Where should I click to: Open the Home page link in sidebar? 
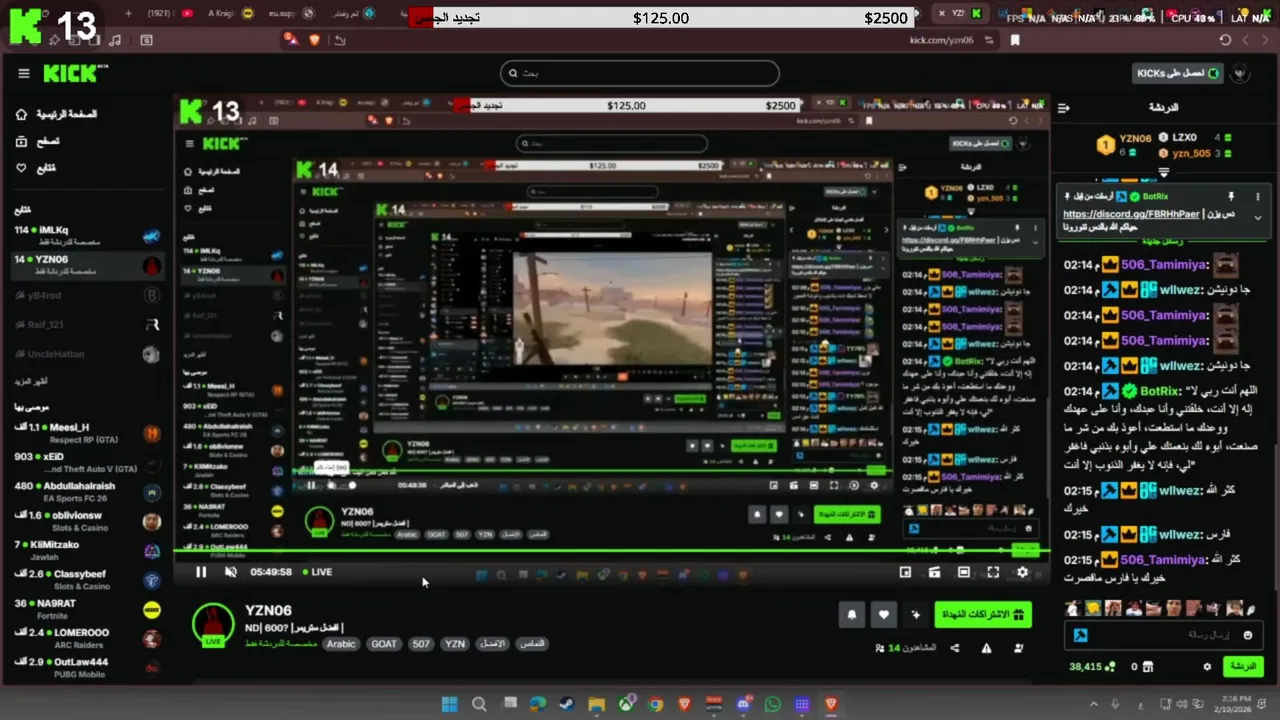coord(56,114)
